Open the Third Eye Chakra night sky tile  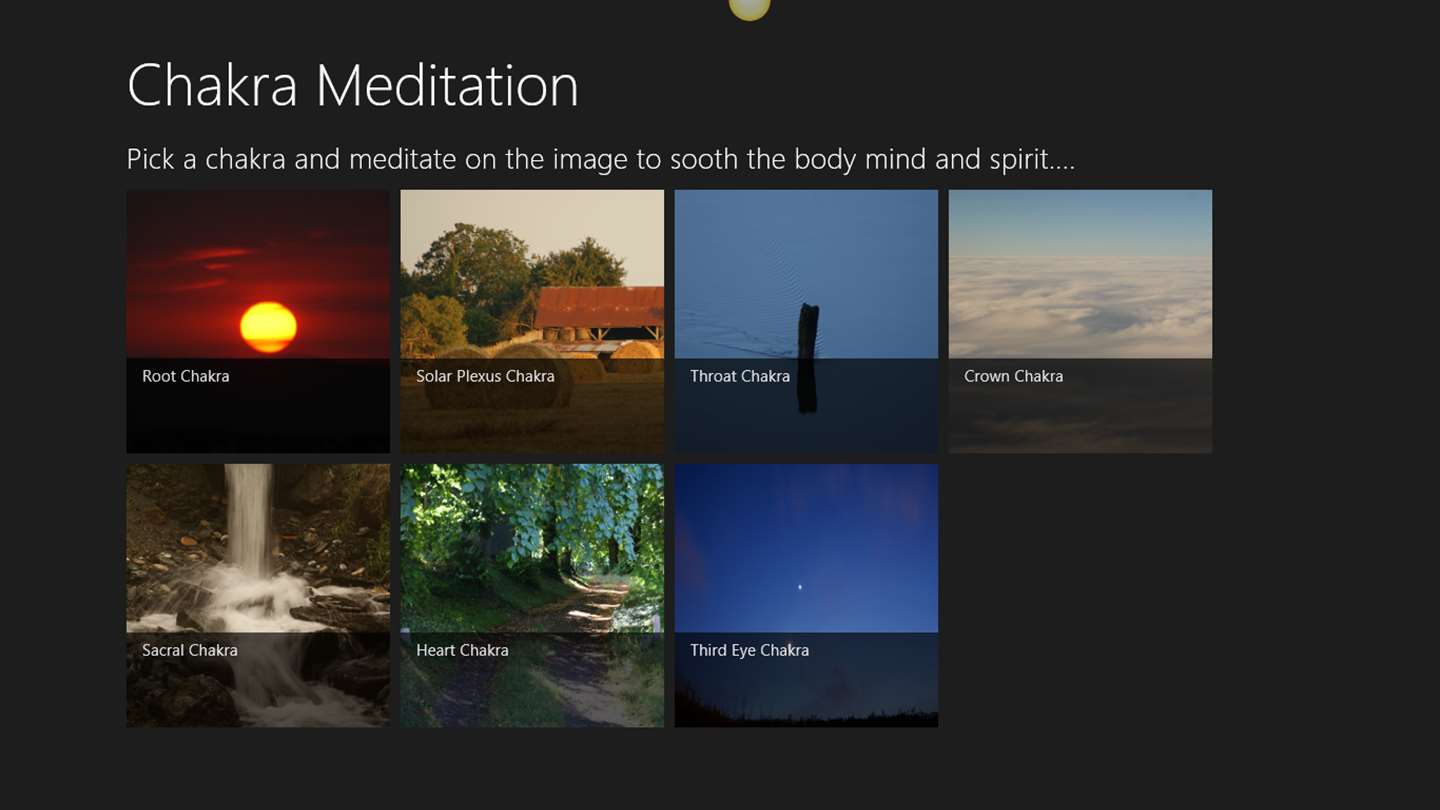point(806,595)
